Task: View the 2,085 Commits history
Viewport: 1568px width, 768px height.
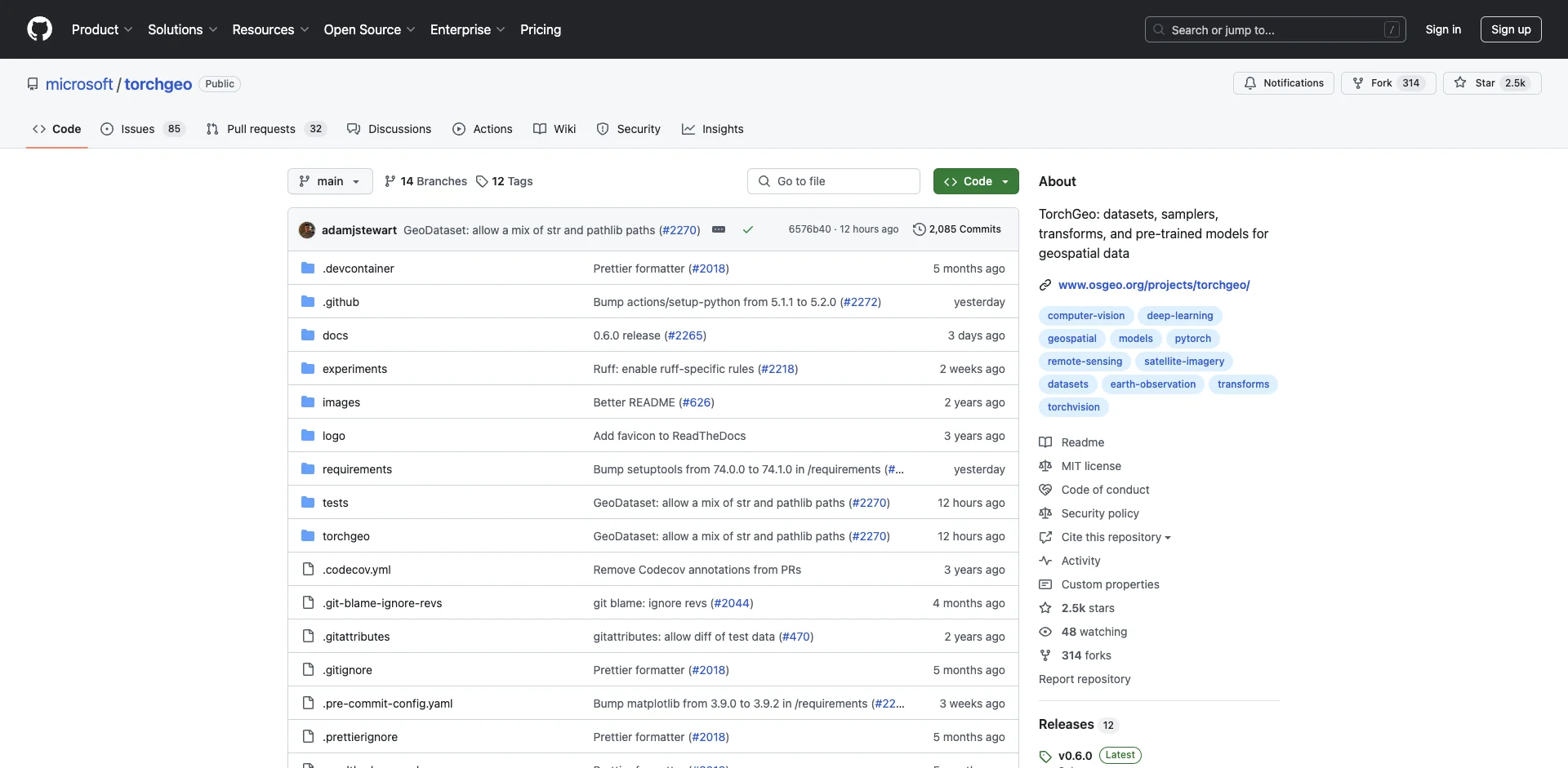Action: [x=957, y=229]
